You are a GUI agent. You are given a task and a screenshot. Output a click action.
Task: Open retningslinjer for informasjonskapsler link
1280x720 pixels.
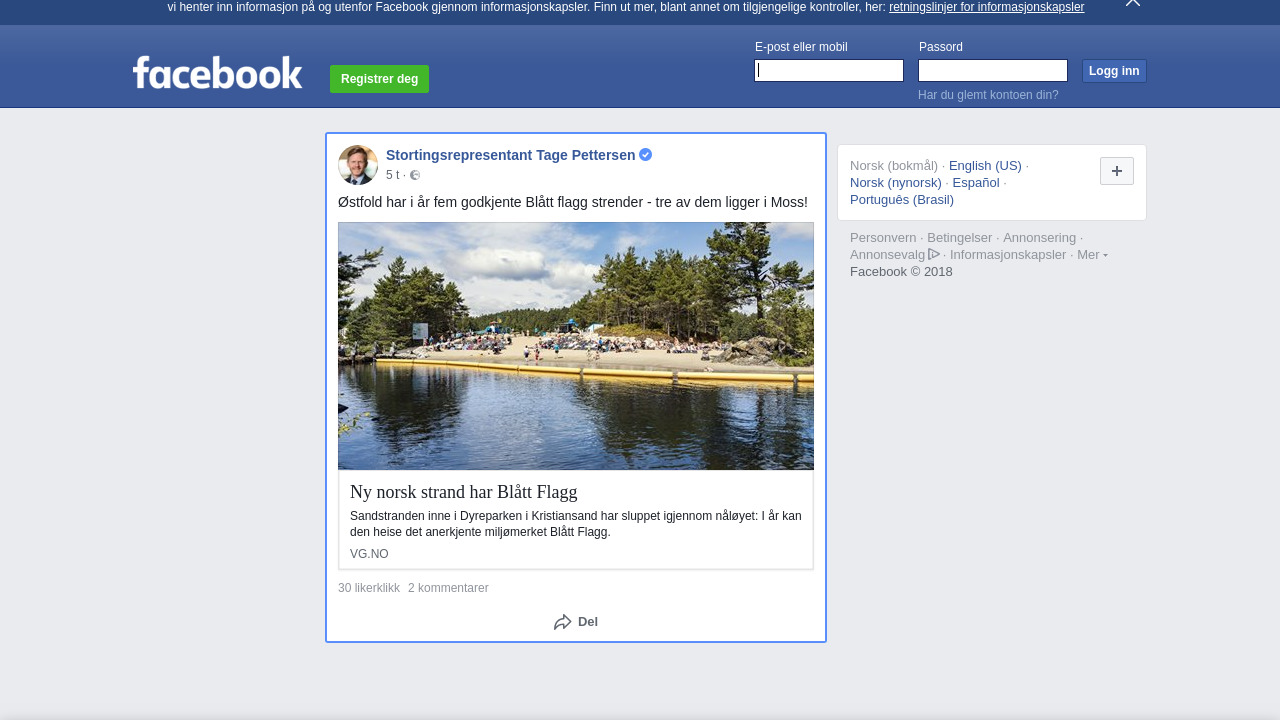tap(987, 7)
